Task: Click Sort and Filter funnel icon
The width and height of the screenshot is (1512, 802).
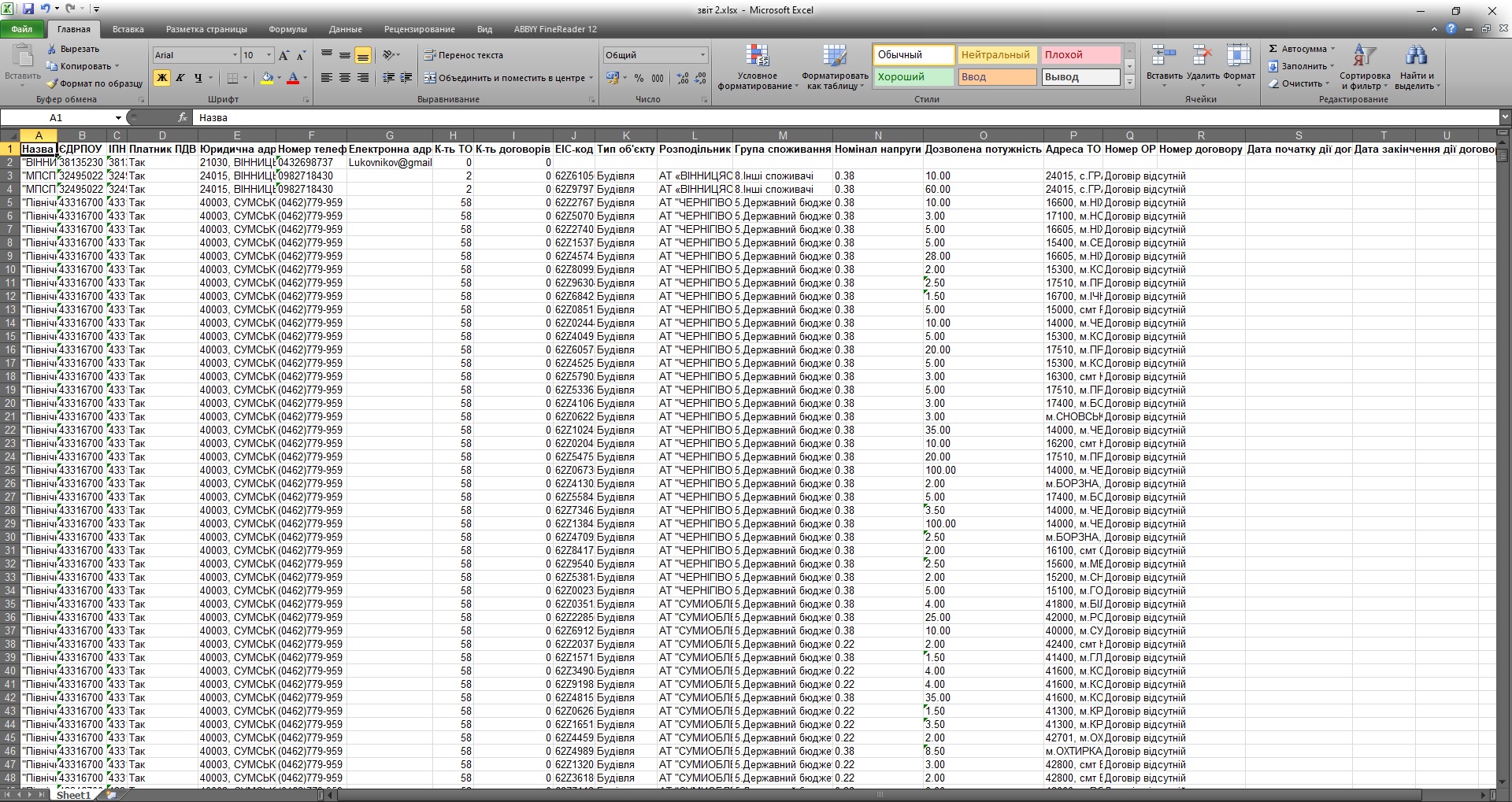Action: point(1364,56)
